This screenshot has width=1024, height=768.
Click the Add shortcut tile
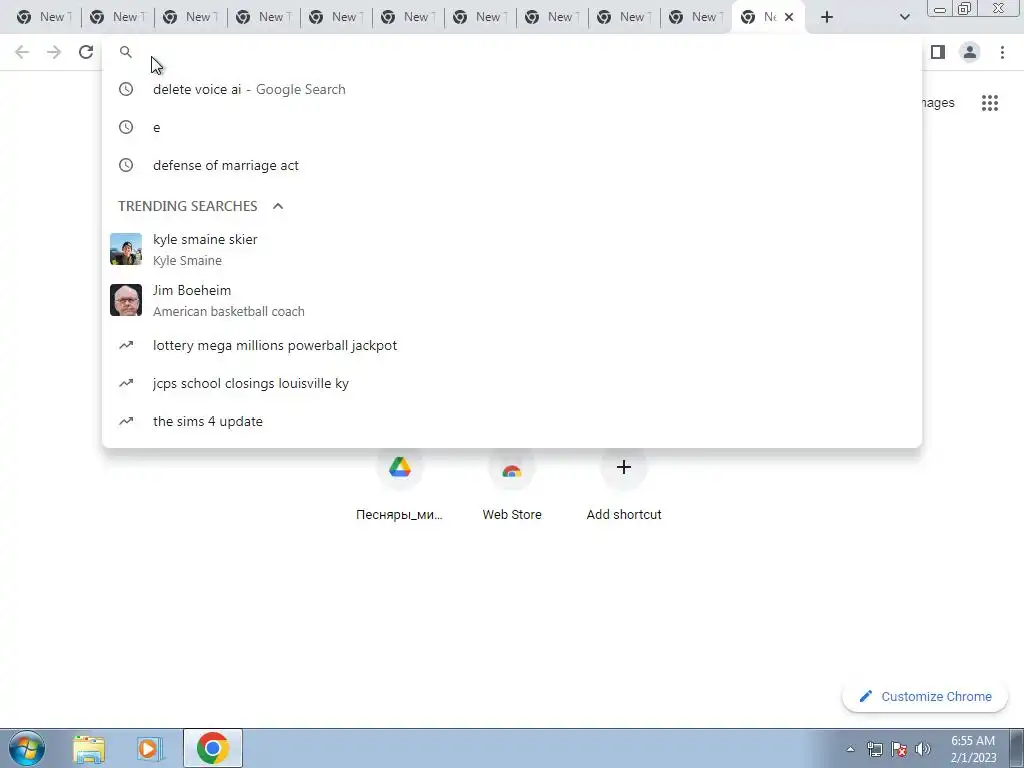pyautogui.click(x=624, y=485)
